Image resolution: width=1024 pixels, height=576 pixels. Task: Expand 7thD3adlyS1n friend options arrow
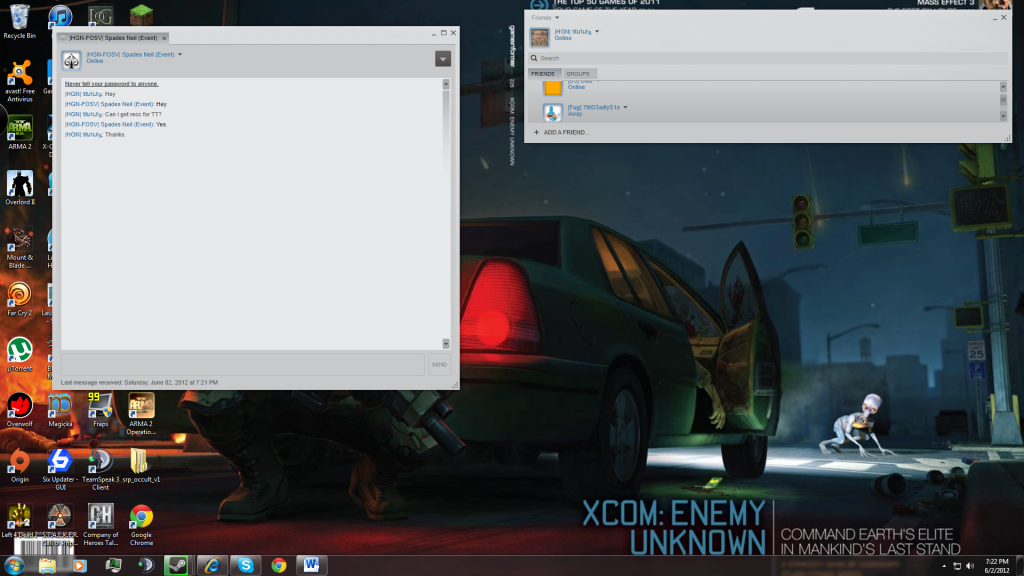625,107
